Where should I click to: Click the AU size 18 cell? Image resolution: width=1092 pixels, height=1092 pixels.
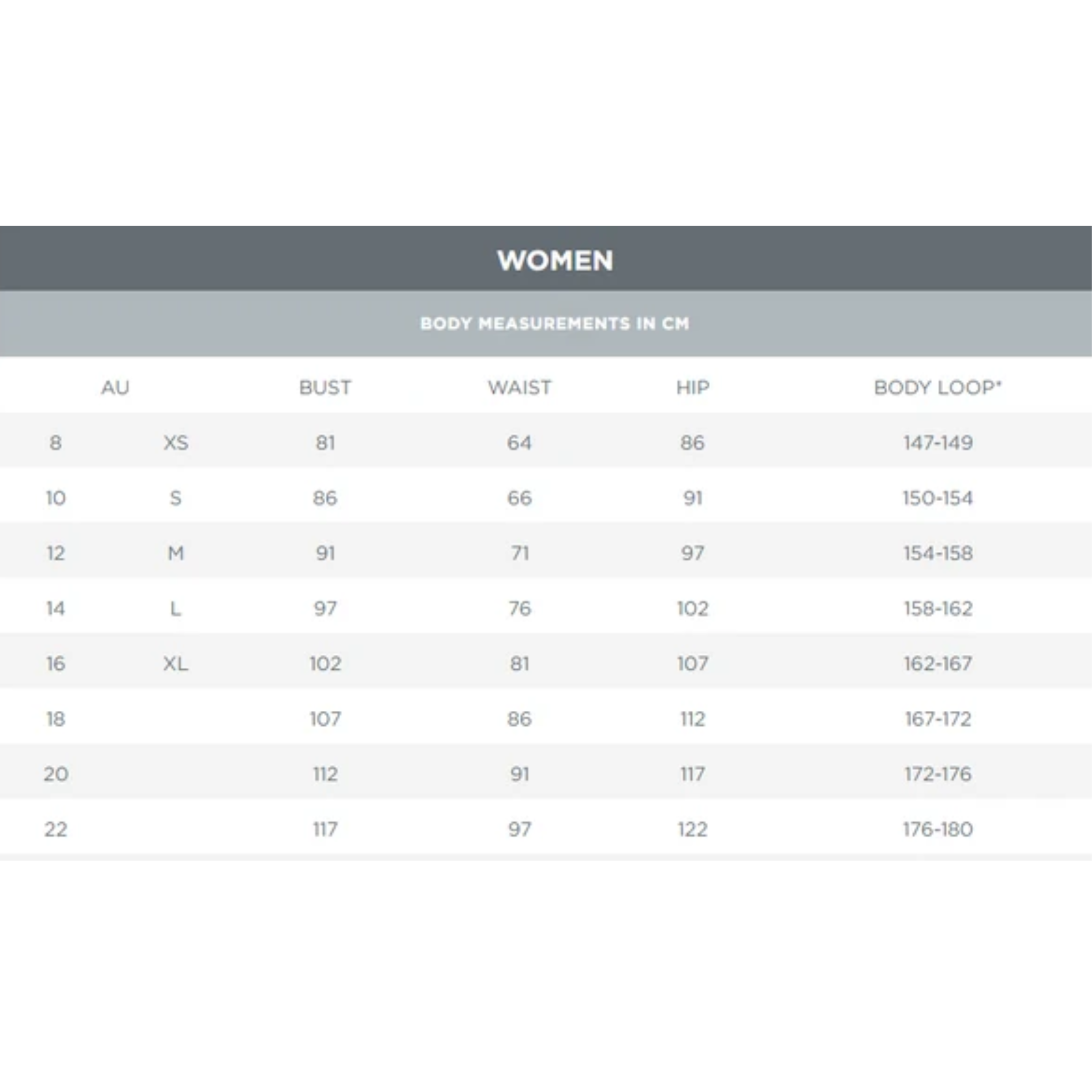pos(55,718)
